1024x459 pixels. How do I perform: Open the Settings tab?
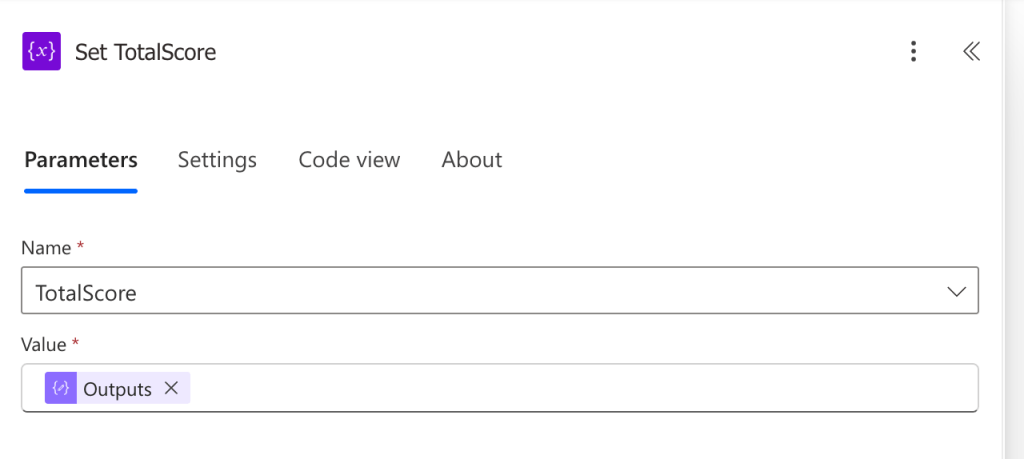coord(217,160)
